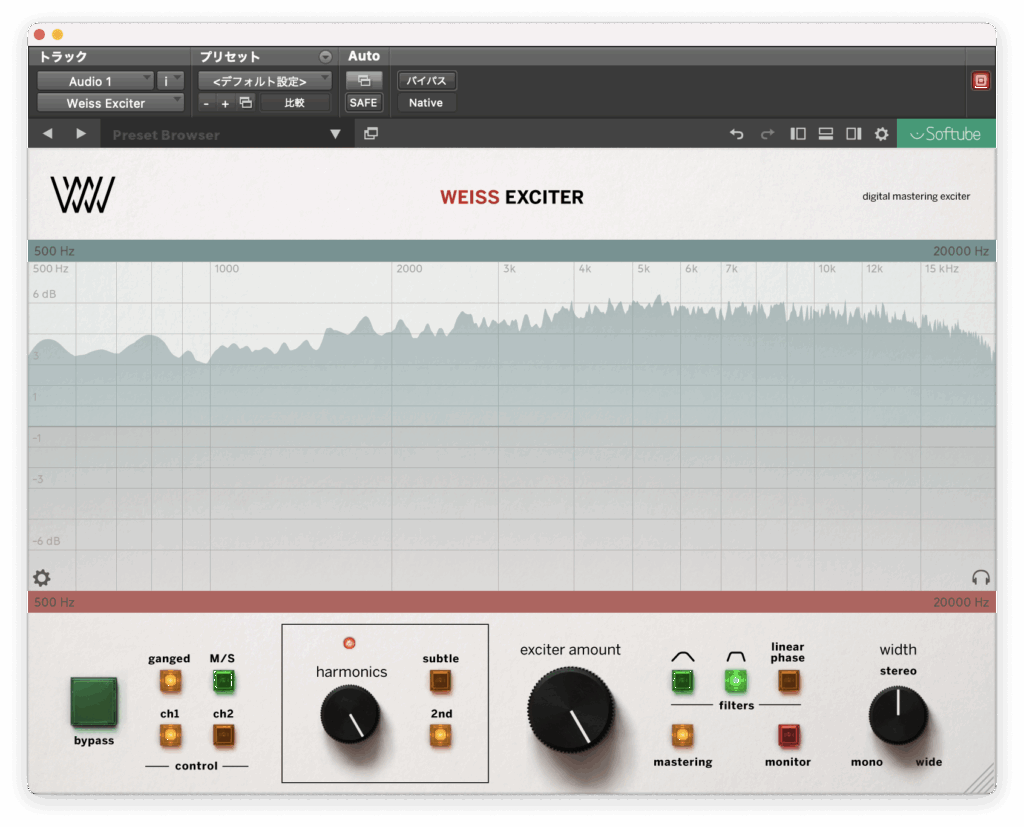Click the 'digital mastering exciter' text
Image resolution: width=1024 pixels, height=827 pixels.
(916, 197)
